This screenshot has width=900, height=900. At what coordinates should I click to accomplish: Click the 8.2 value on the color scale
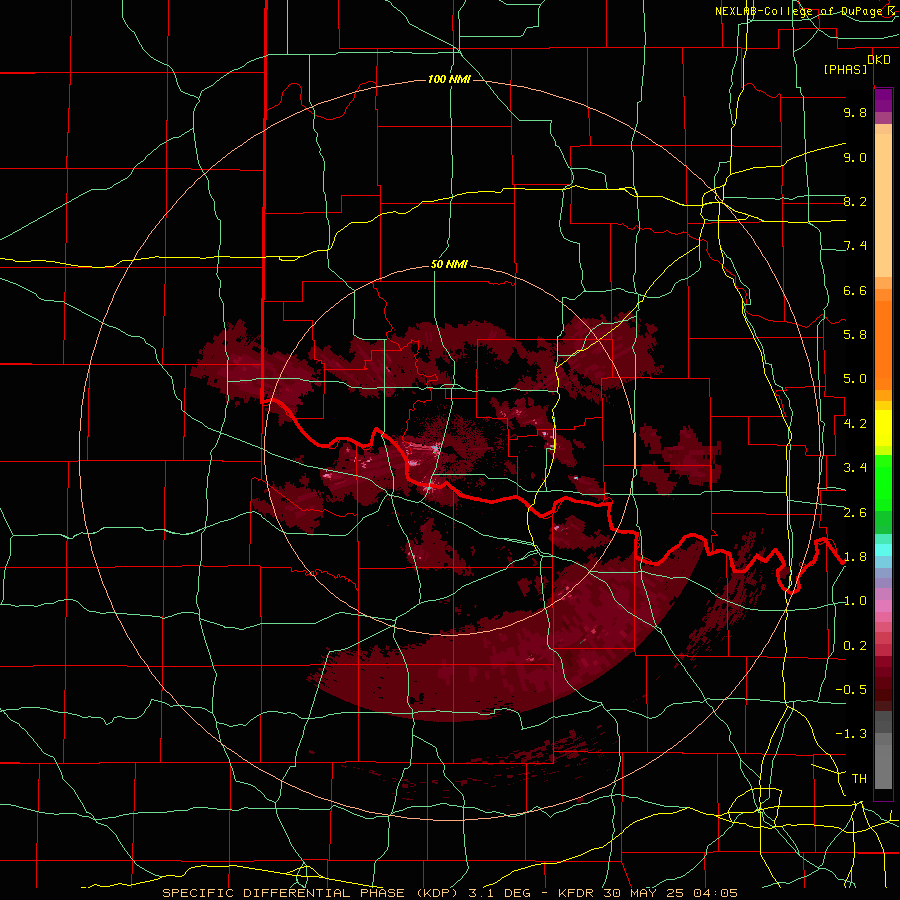click(x=855, y=201)
